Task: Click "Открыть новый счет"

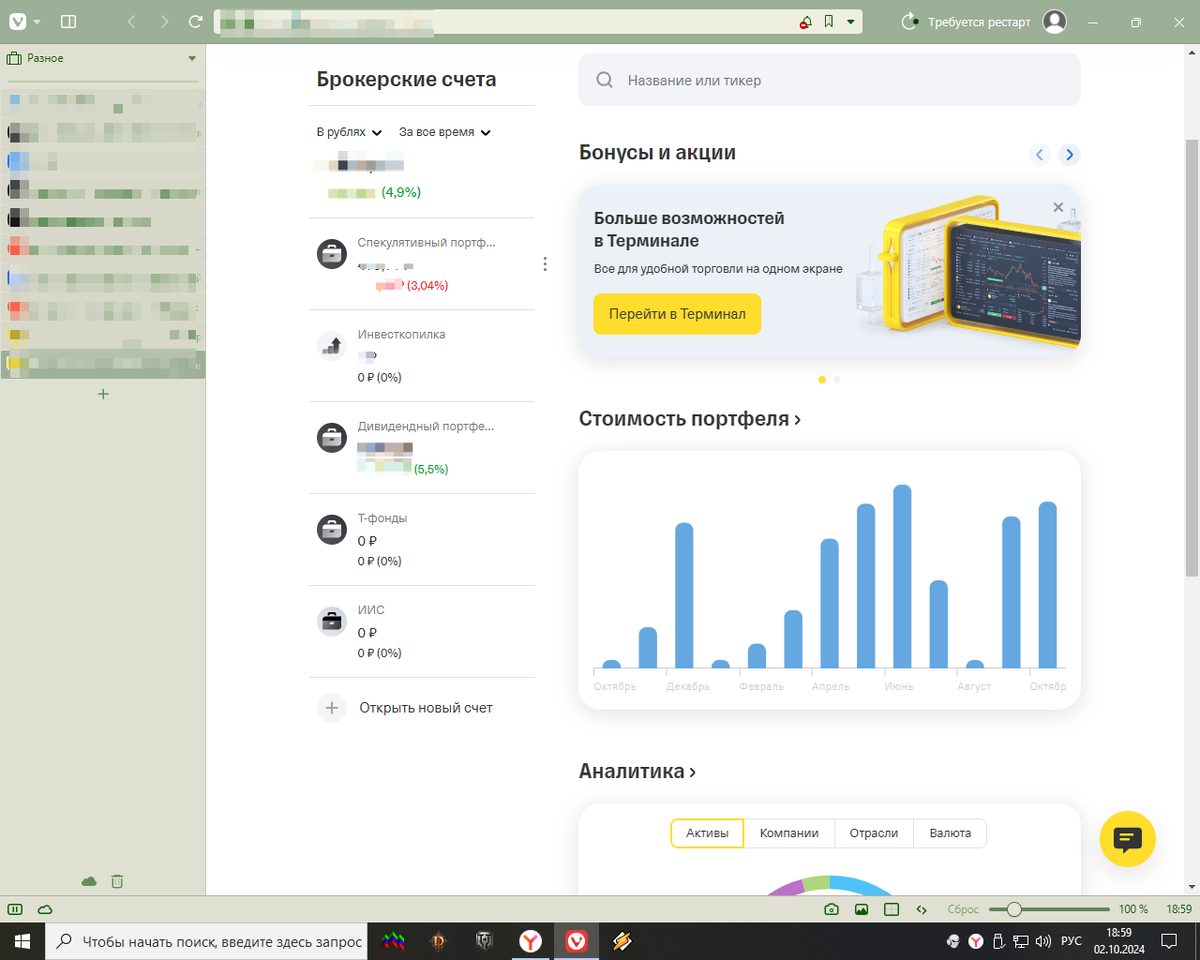Action: tap(425, 707)
